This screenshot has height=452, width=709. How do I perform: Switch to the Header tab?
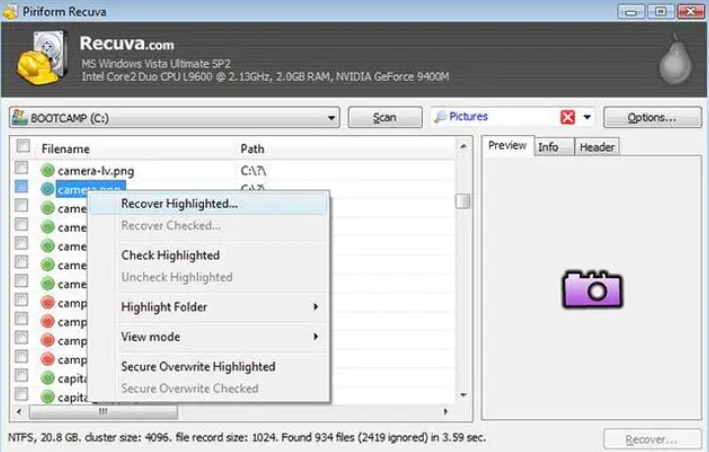click(597, 147)
